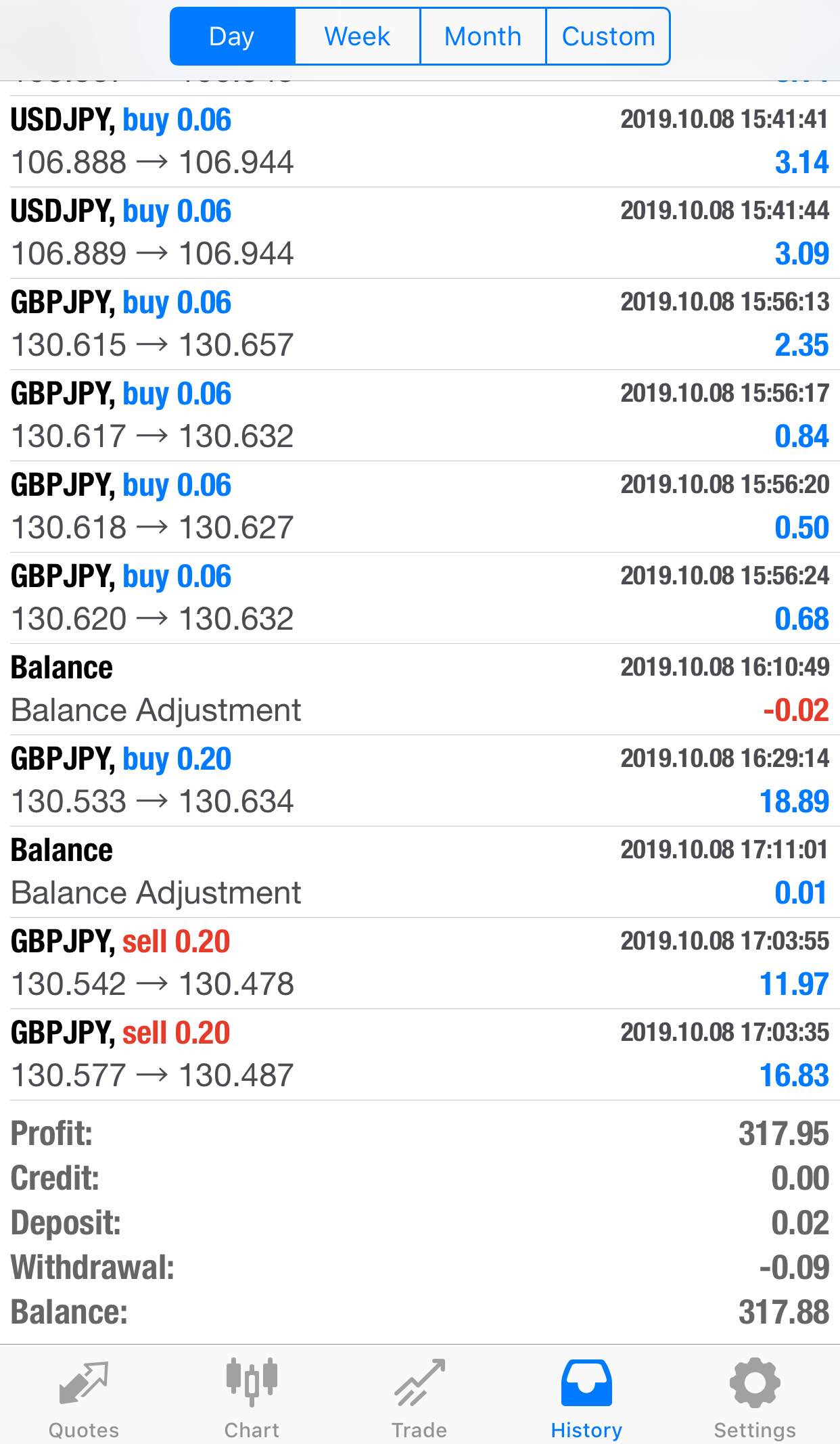Switch history period to Month

[x=483, y=37]
